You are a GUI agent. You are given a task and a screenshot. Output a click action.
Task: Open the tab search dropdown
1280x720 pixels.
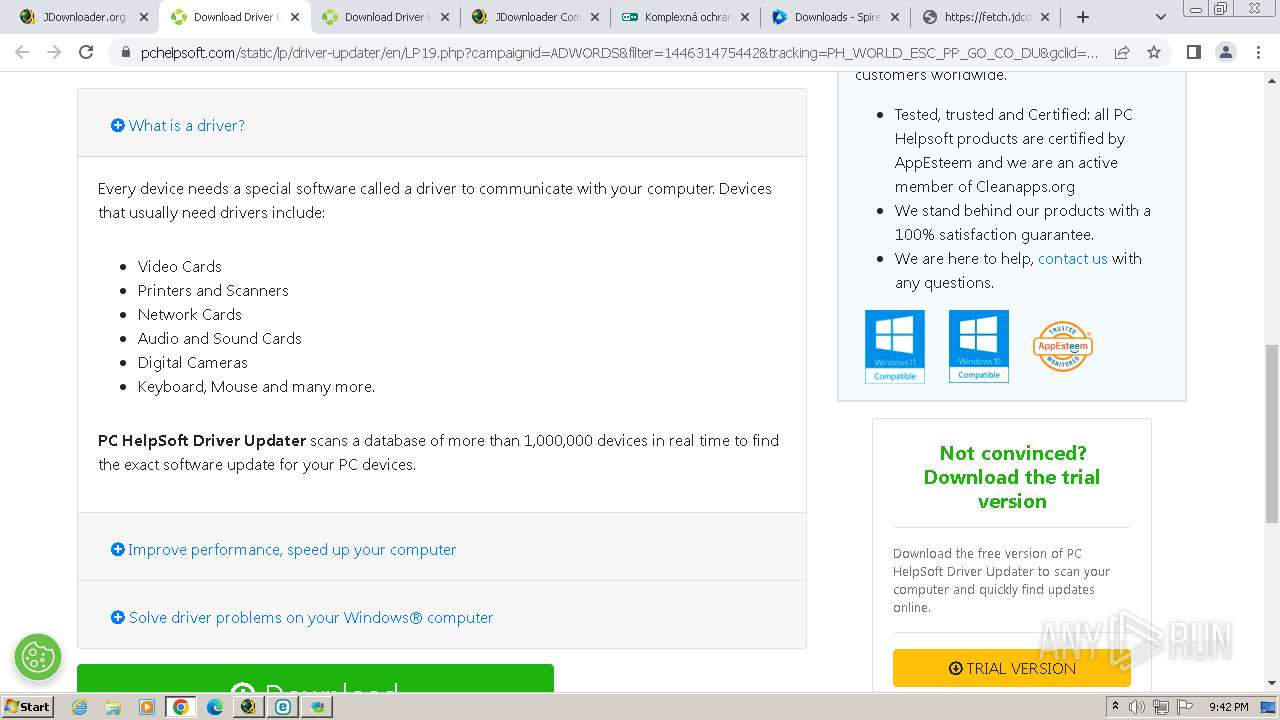[x=1160, y=17]
